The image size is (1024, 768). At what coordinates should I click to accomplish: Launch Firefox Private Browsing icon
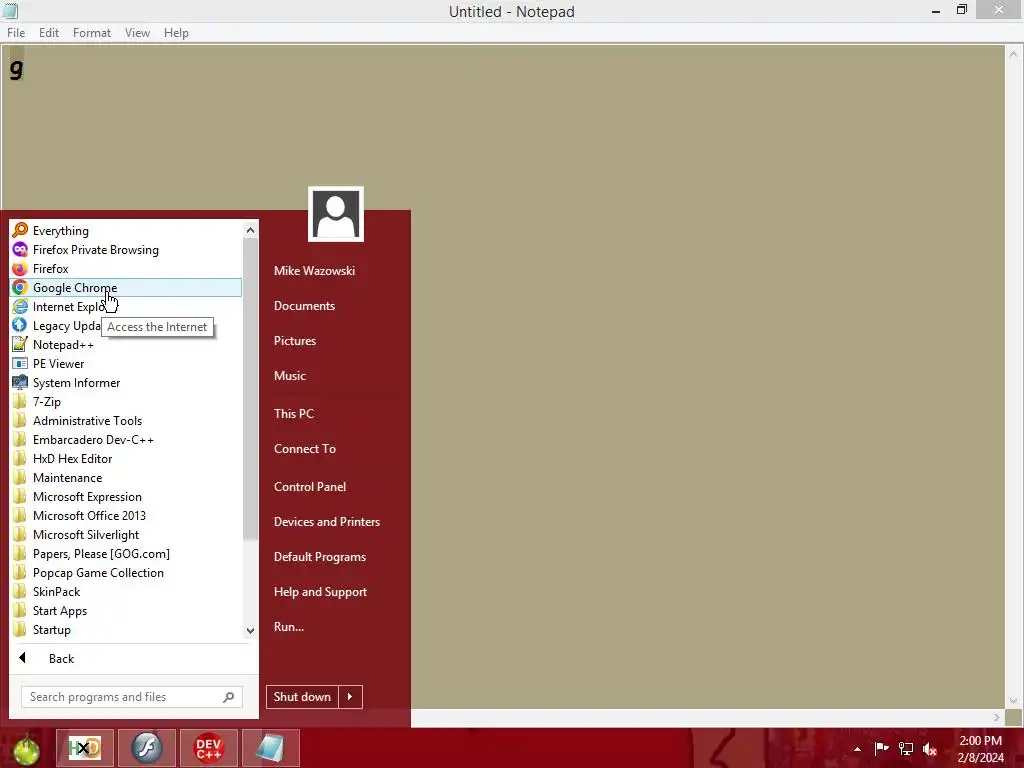pos(20,249)
